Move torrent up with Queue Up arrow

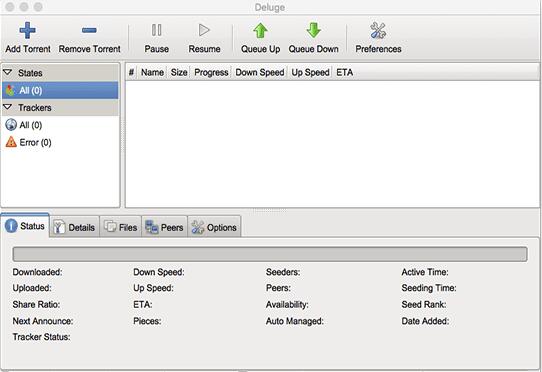(260, 30)
